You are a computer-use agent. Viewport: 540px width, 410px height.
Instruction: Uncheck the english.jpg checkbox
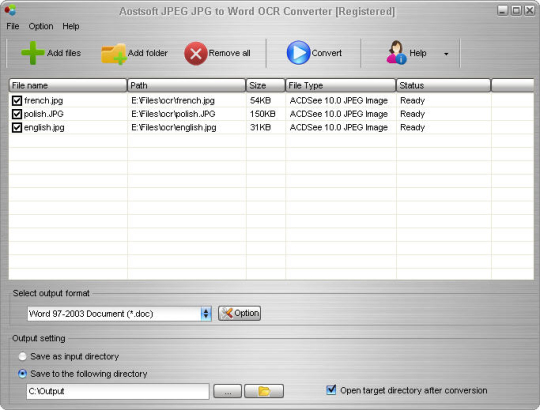coord(17,127)
